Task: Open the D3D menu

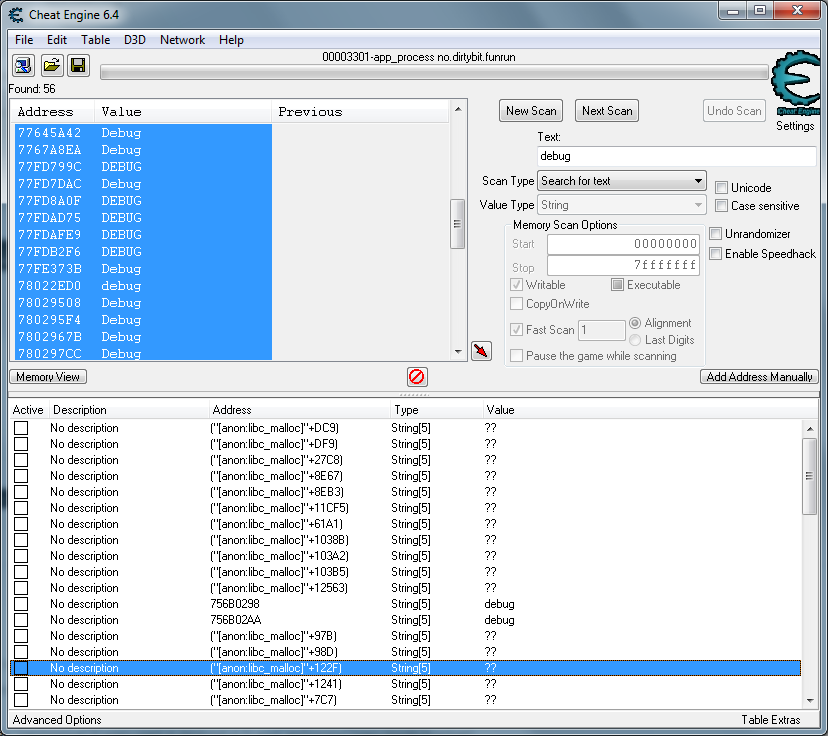Action: [135, 40]
